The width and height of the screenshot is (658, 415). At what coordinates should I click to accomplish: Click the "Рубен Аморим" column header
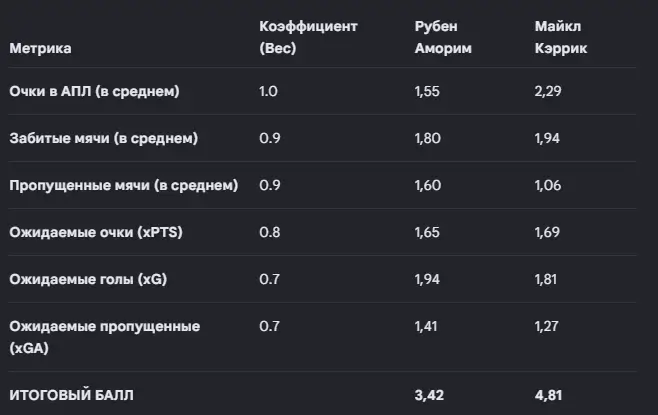point(443,37)
